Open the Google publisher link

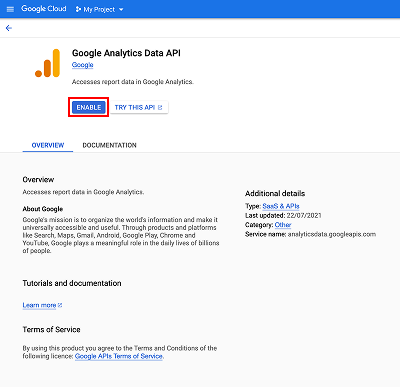point(82,65)
